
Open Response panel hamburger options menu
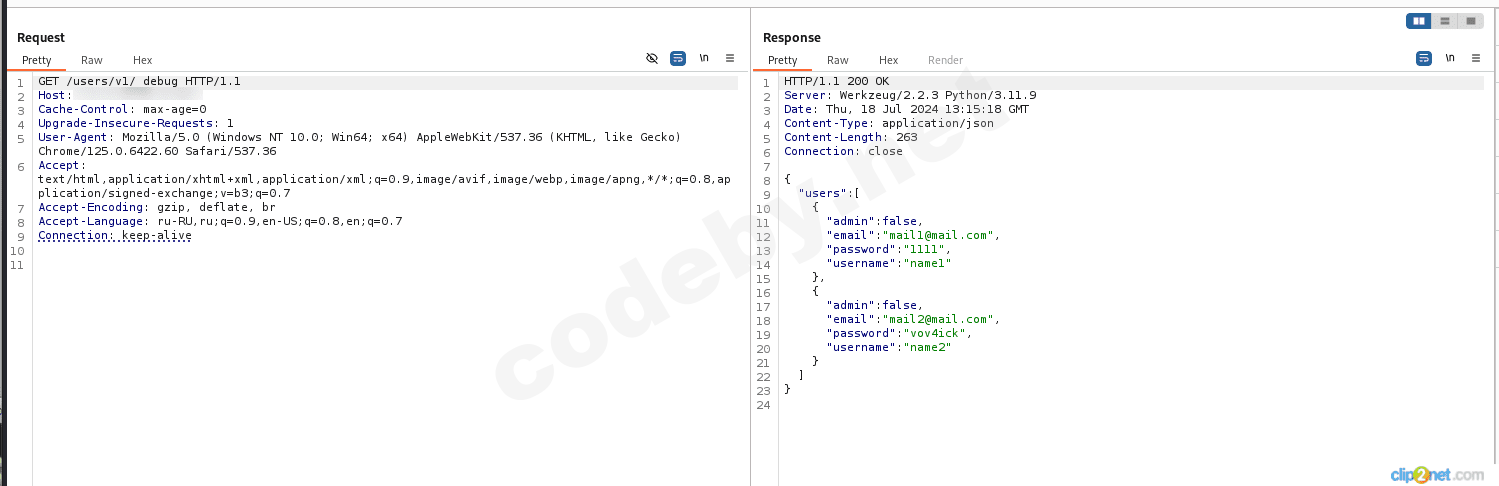tap(1476, 59)
